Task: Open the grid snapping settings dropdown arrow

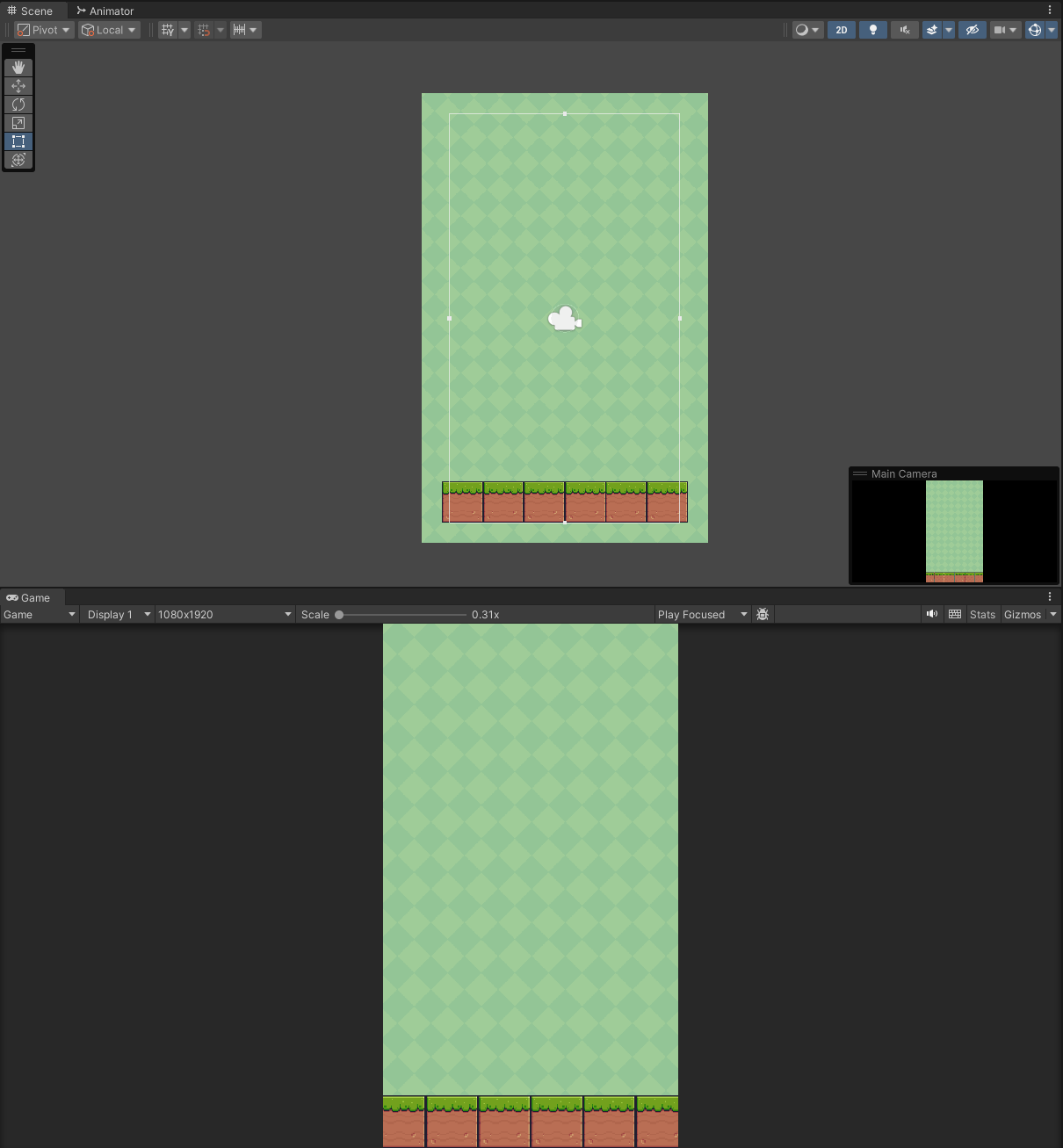Action: (x=221, y=30)
